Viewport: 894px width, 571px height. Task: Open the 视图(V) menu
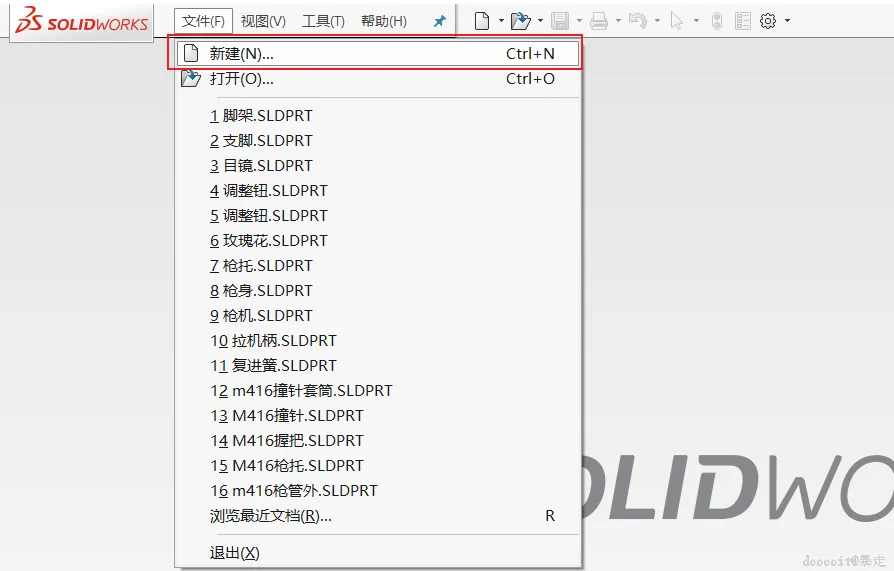[x=263, y=21]
